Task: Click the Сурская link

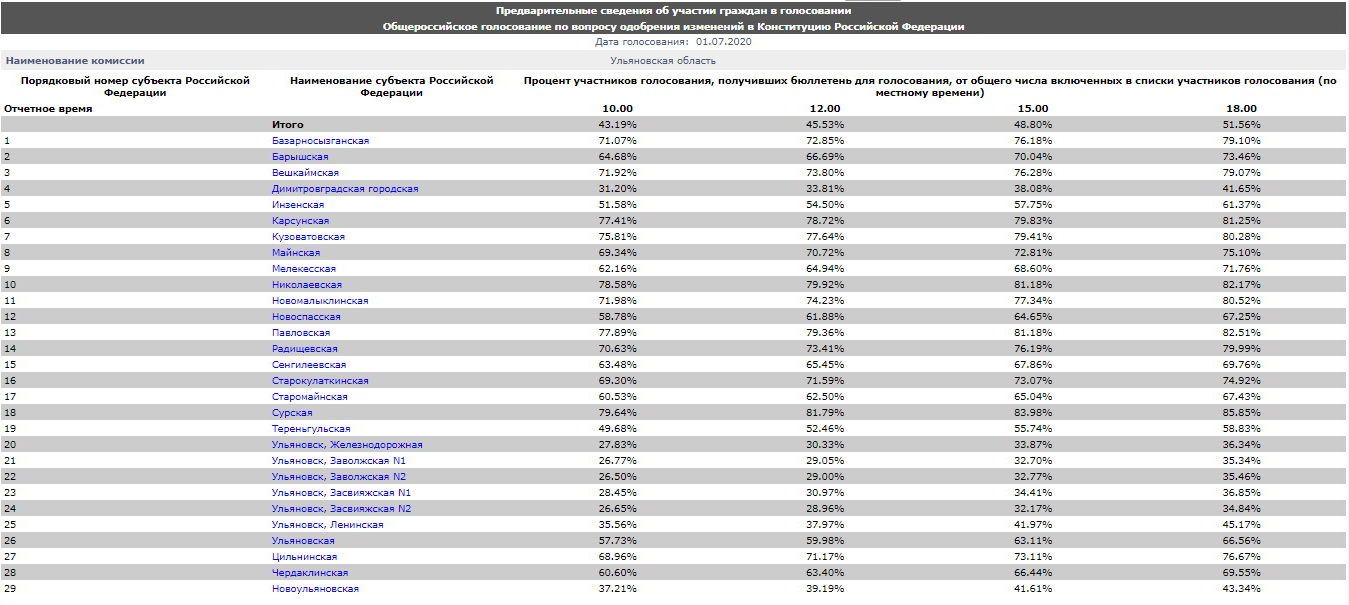Action: pyautogui.click(x=292, y=413)
